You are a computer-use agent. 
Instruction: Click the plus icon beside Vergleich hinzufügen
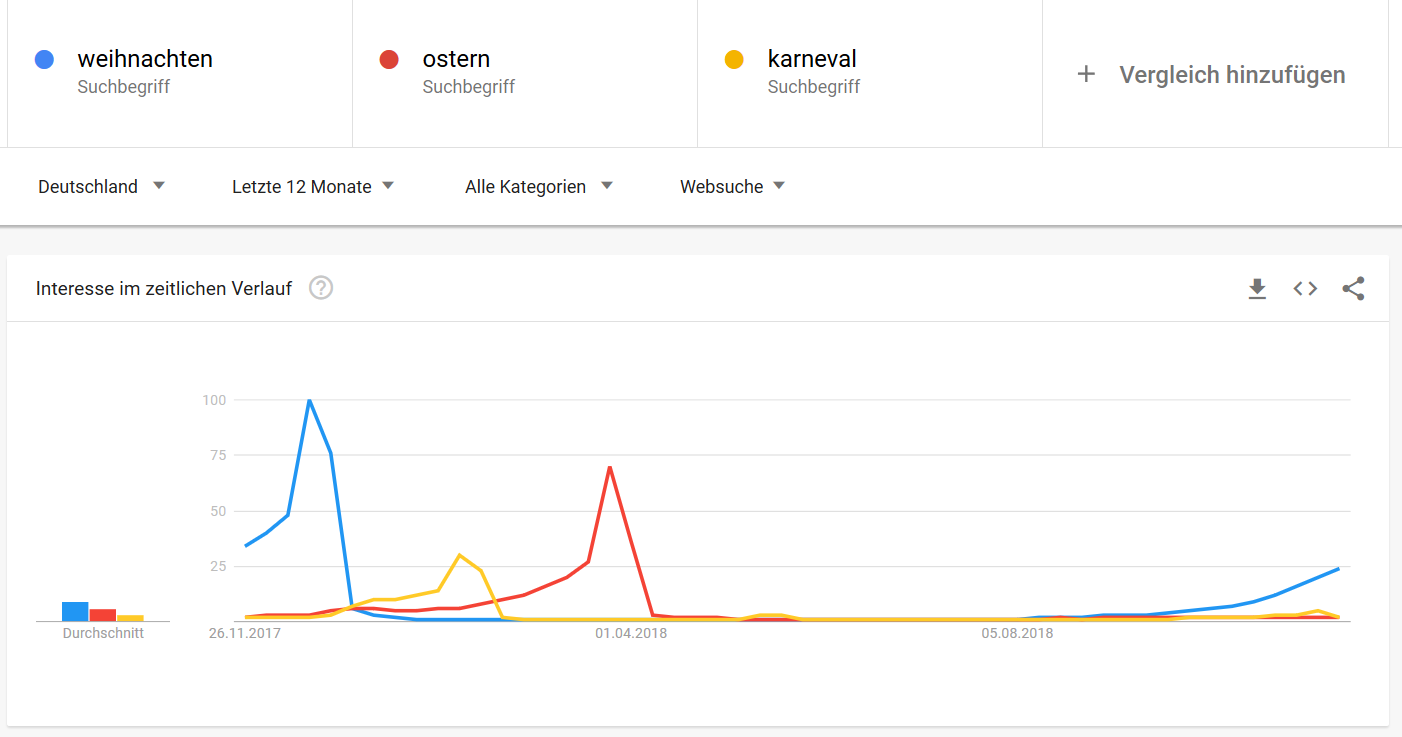coord(1086,74)
